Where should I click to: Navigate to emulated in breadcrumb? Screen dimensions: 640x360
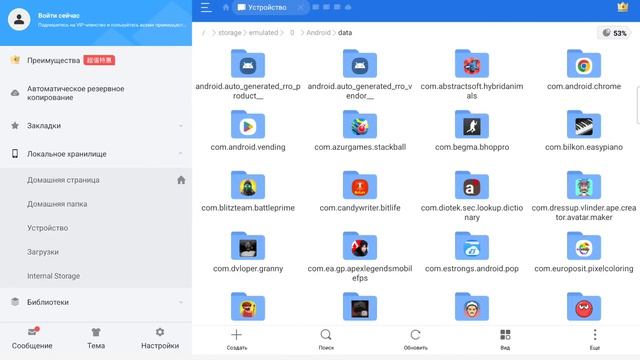pyautogui.click(x=263, y=33)
